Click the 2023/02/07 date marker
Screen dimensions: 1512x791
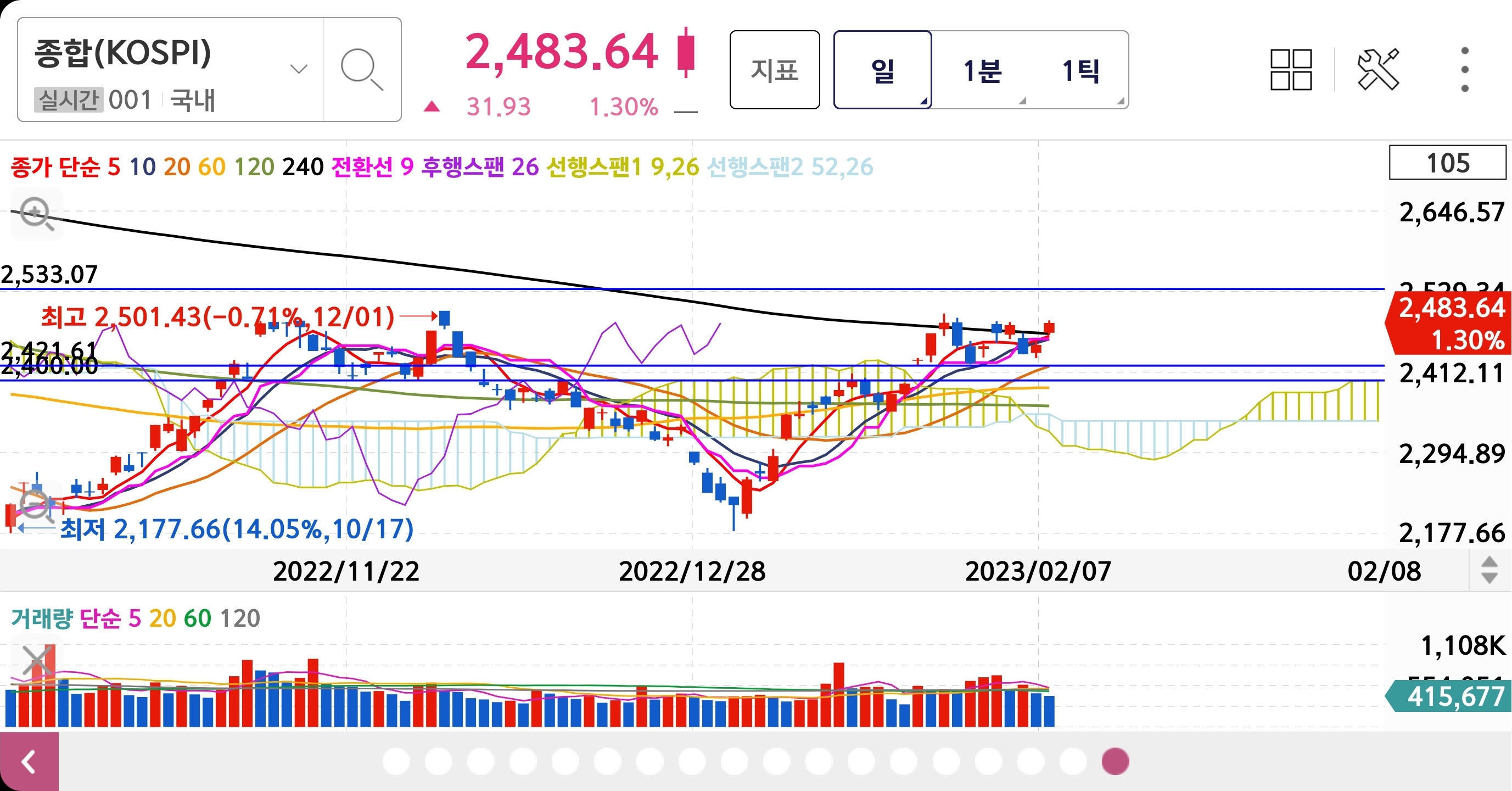click(1038, 571)
